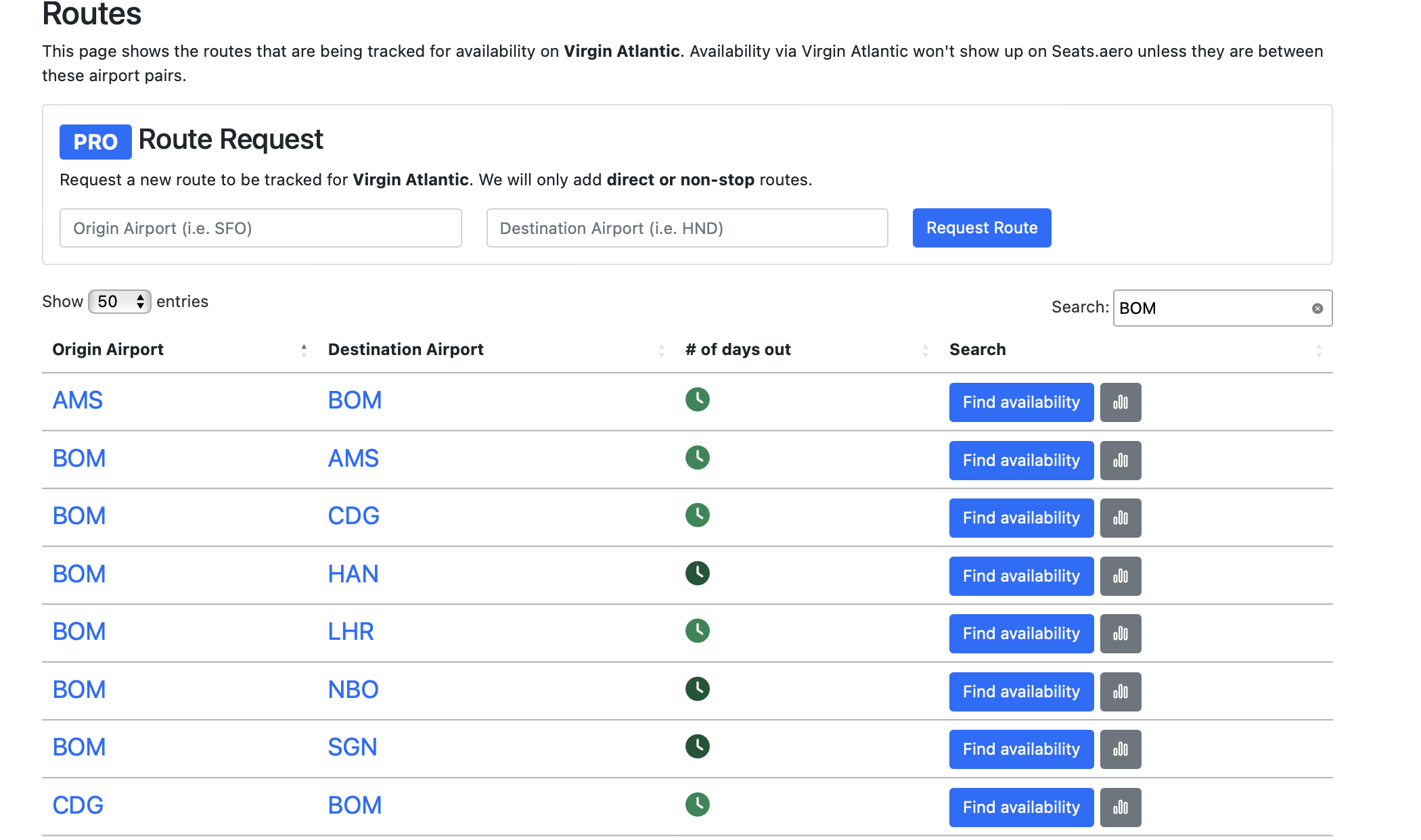Open stats chart for BOM to CDG route
This screenshot has height=840, width=1421.
point(1120,518)
